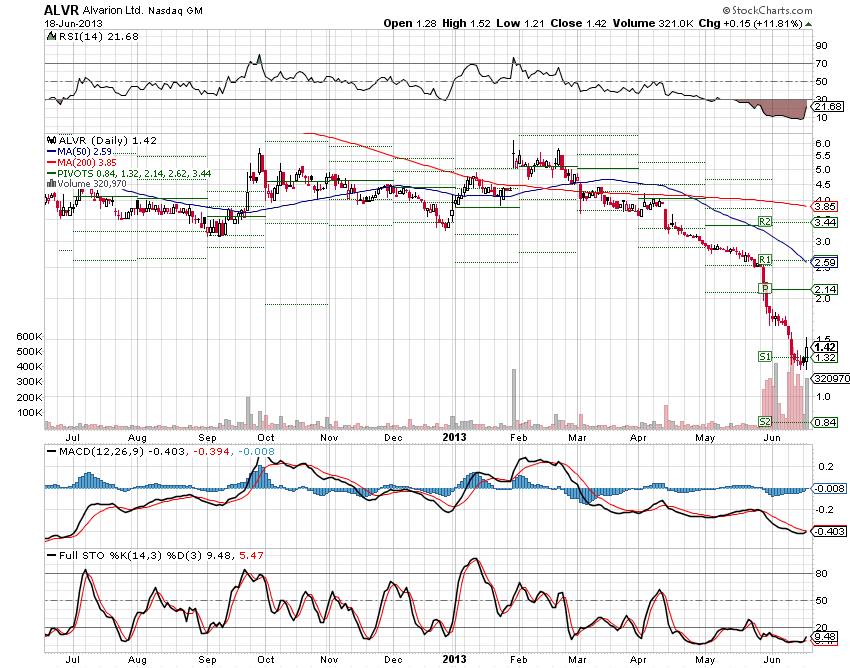The height and width of the screenshot is (668, 850).
Task: Click the 1.42 last price tag
Action: coord(825,348)
